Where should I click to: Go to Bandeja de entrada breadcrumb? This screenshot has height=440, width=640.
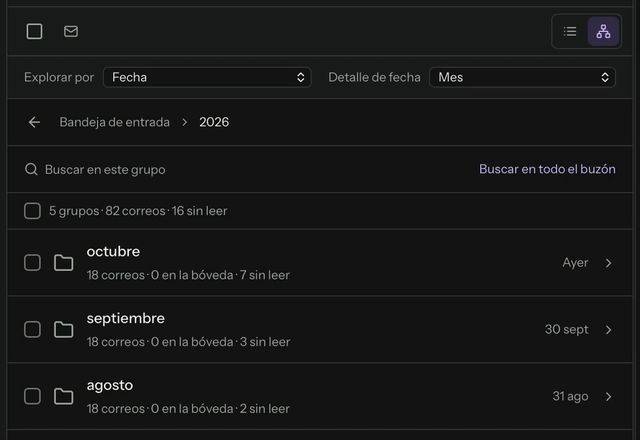(115, 122)
